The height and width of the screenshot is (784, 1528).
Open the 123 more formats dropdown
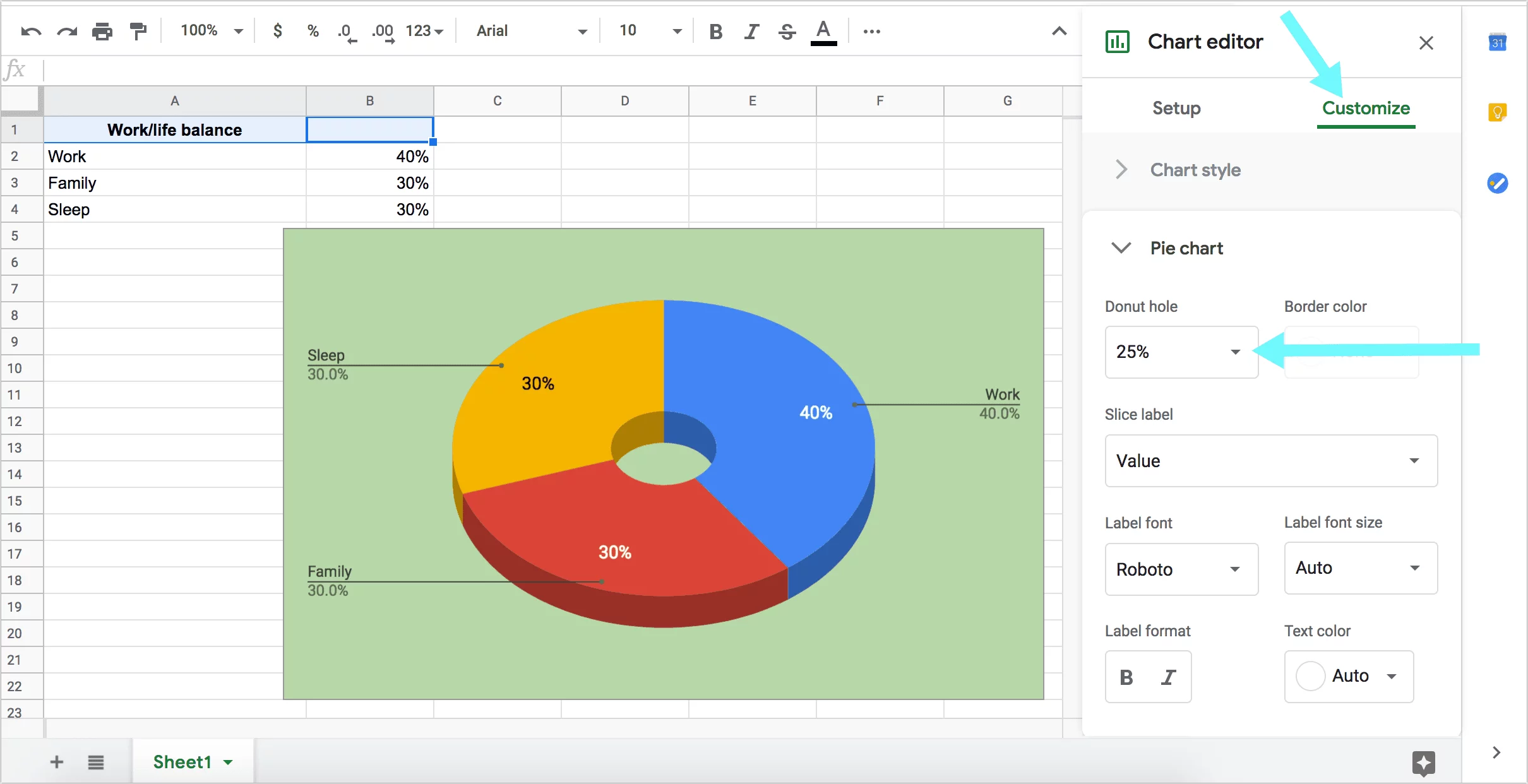[424, 31]
